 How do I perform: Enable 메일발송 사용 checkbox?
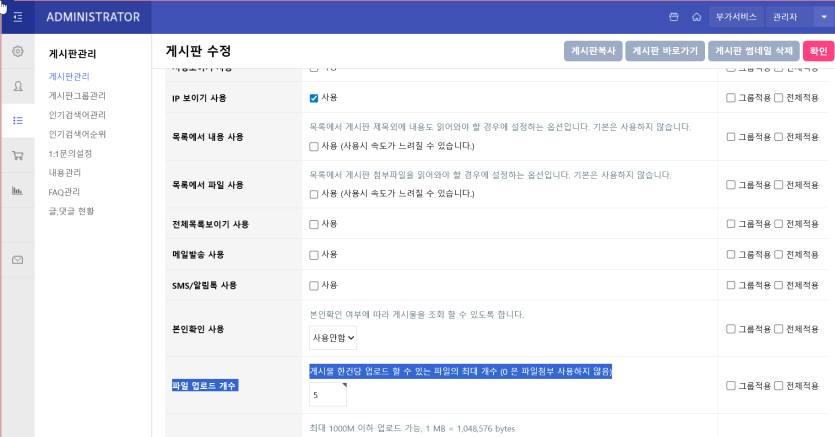[314, 255]
